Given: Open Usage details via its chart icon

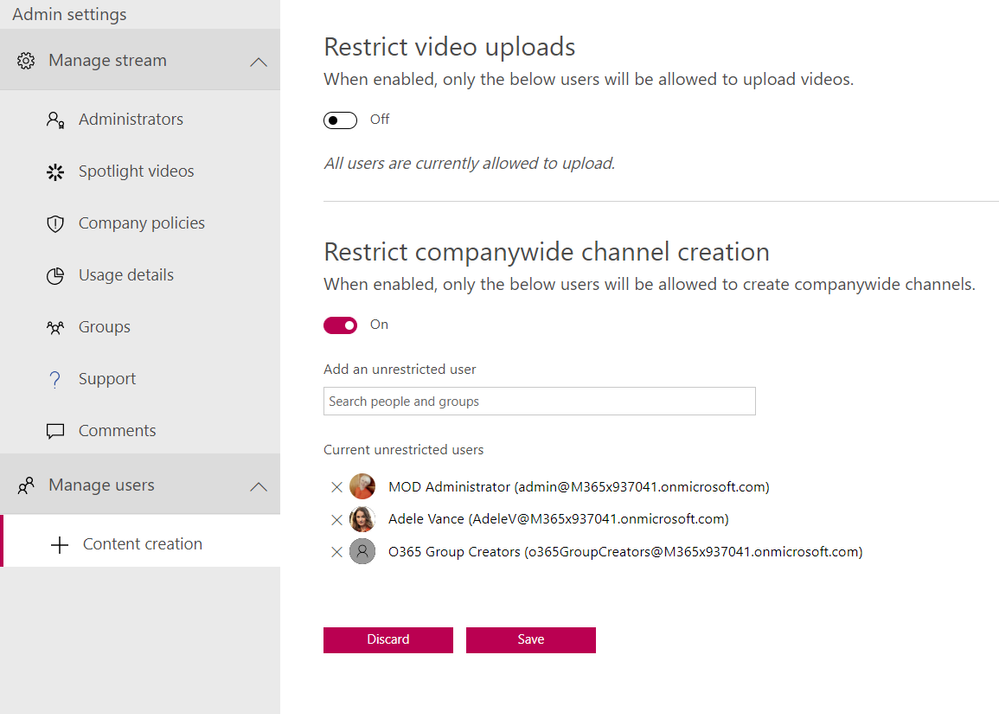Looking at the screenshot, I should click(x=55, y=275).
